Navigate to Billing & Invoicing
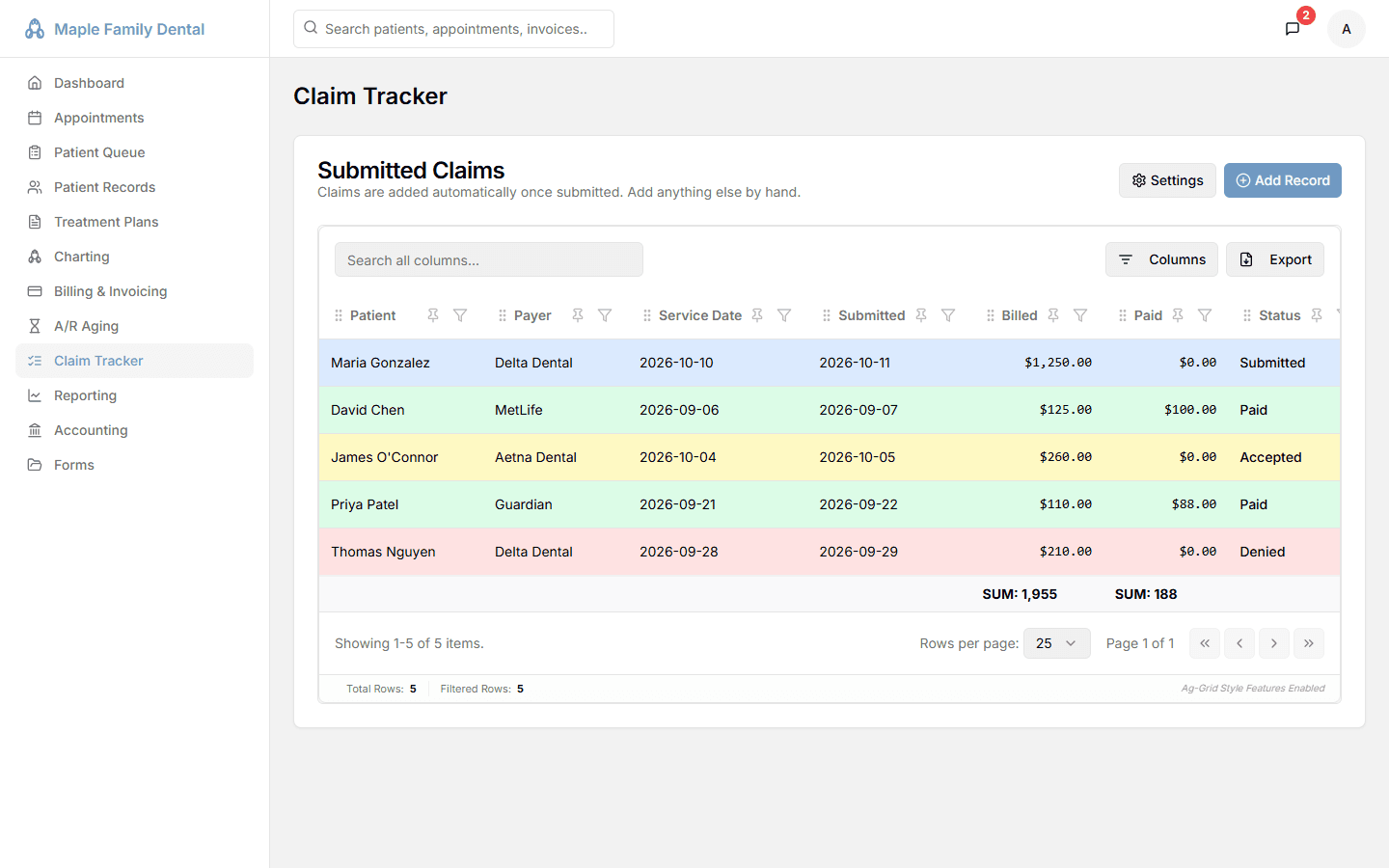This screenshot has height=868, width=1389. point(134,291)
